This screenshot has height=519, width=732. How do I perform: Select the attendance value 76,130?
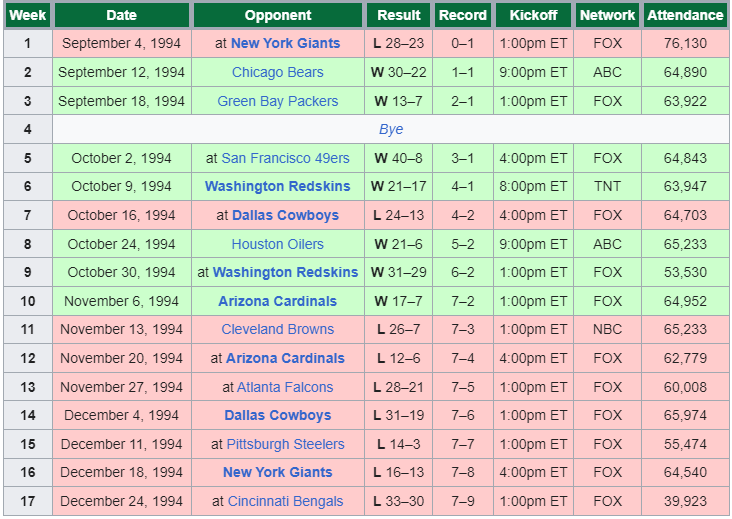[685, 43]
